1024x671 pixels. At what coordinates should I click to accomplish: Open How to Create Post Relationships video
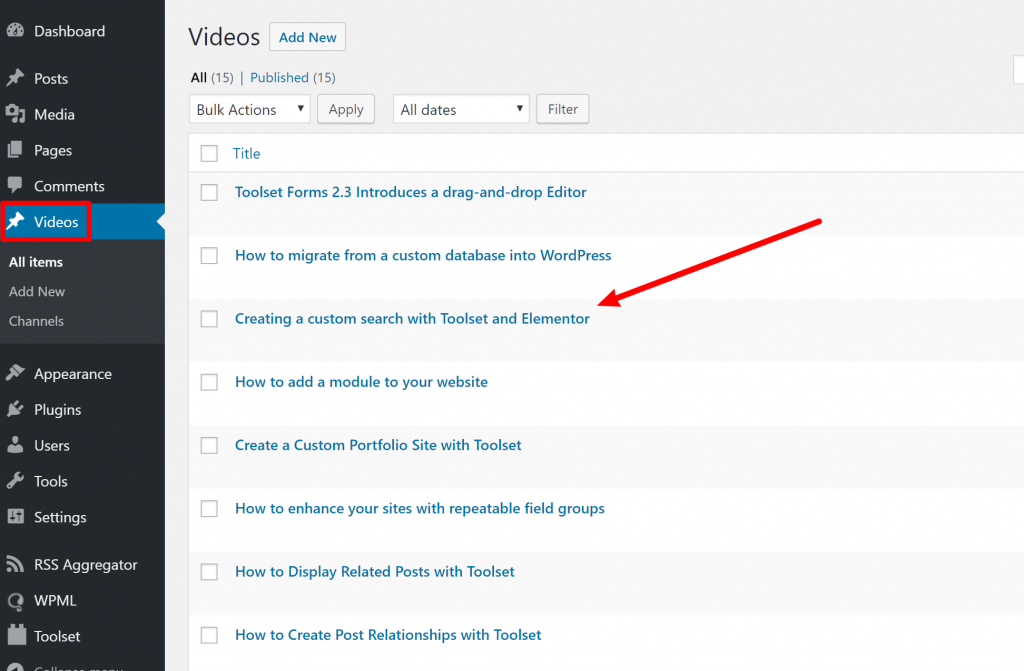(388, 635)
